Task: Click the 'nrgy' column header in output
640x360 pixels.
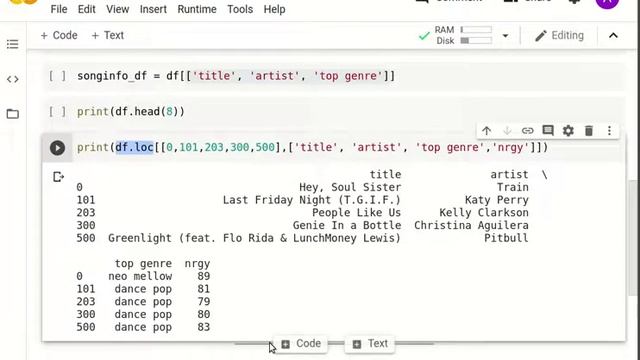Action: 197,264
